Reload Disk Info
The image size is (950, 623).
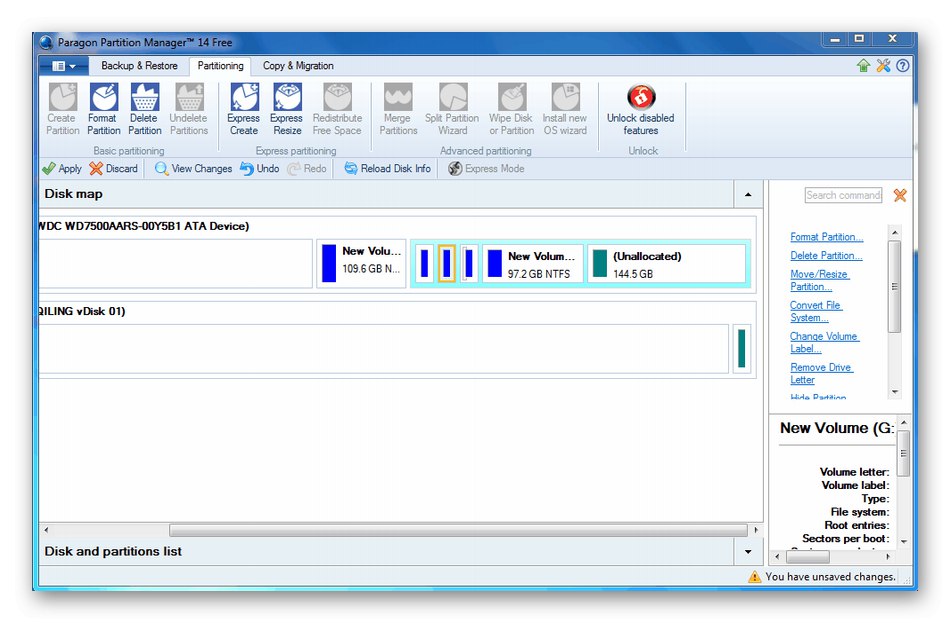point(388,168)
